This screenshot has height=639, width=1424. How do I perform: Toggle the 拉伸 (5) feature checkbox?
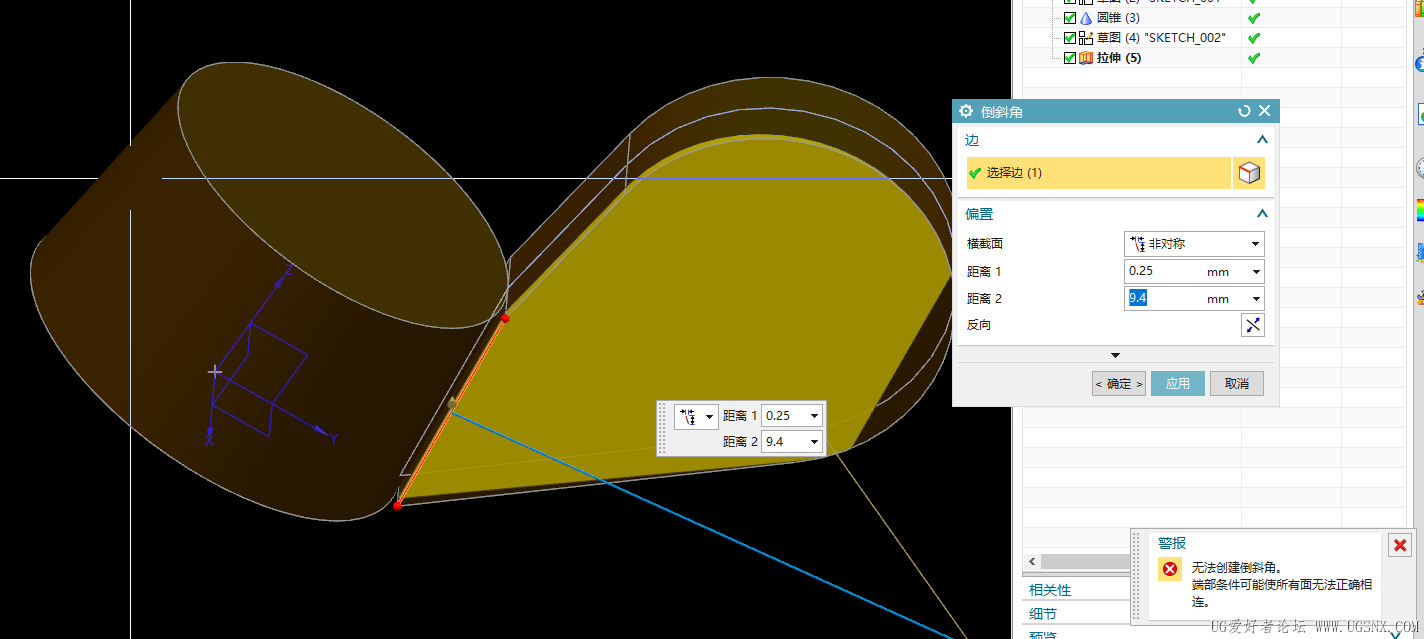(1070, 58)
